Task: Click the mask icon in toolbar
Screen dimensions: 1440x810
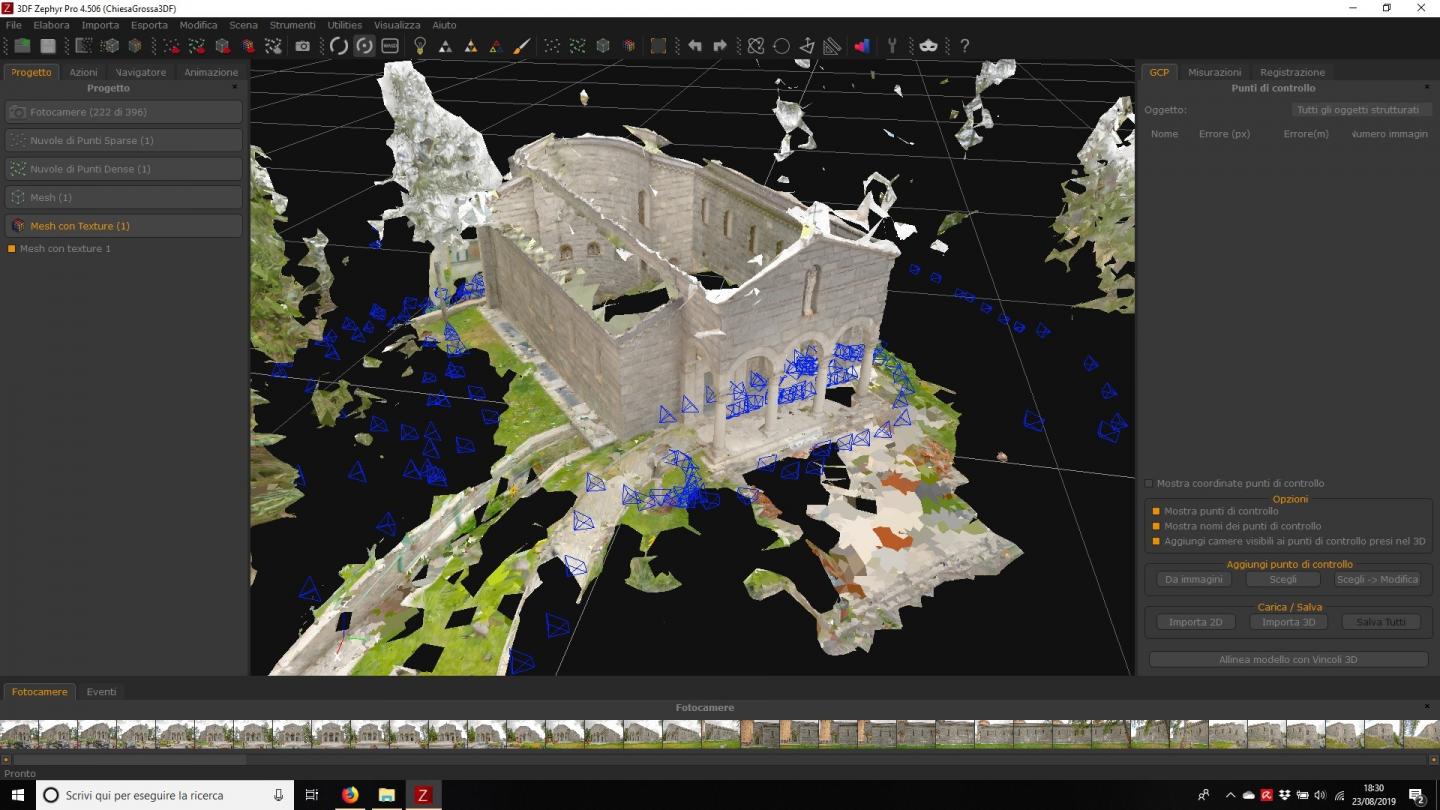Action: point(928,46)
